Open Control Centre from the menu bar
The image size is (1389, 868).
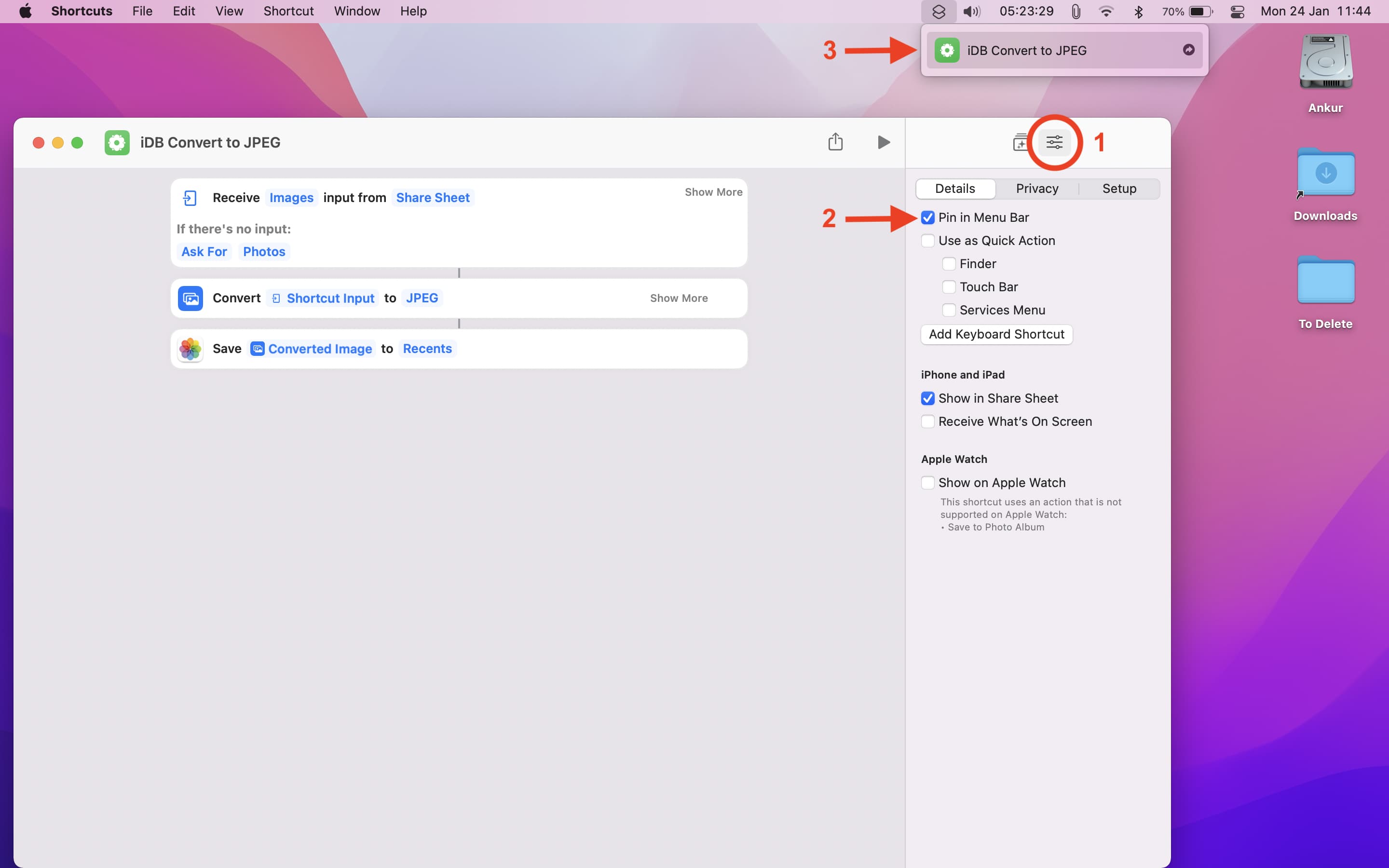(1237, 12)
